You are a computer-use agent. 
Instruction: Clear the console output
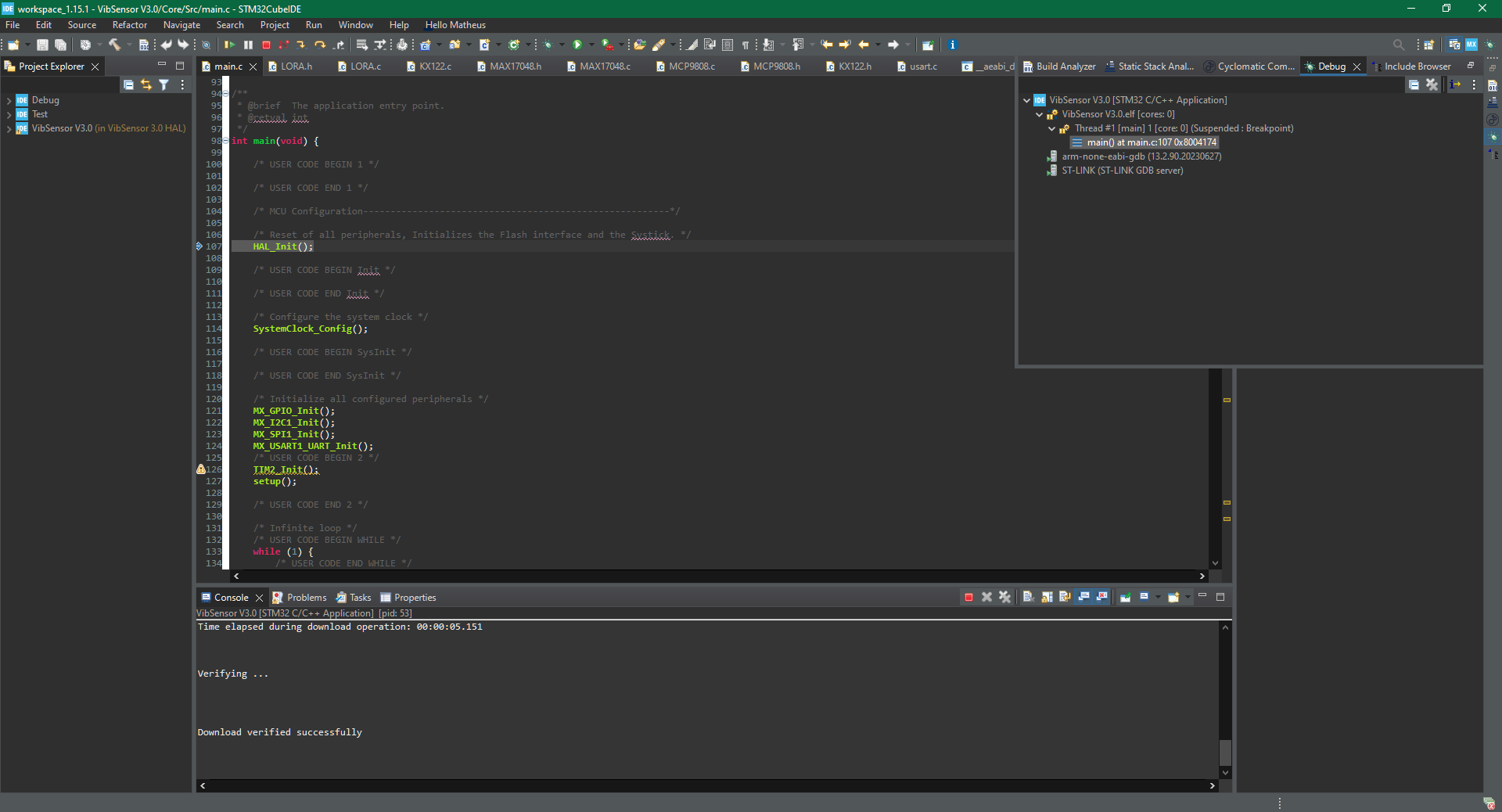click(1028, 598)
